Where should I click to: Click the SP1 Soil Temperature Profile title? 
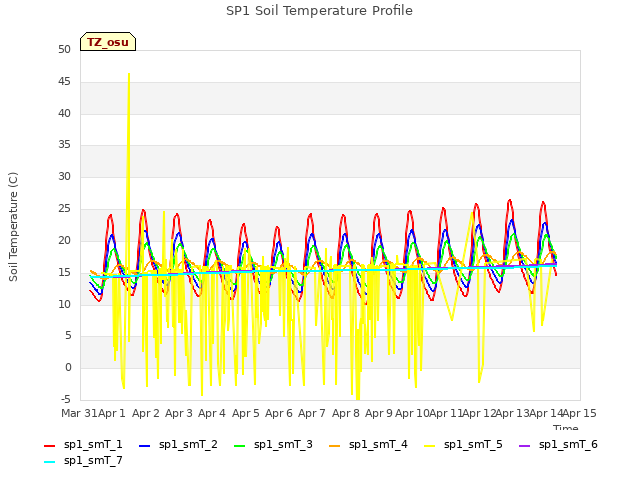pos(319,11)
